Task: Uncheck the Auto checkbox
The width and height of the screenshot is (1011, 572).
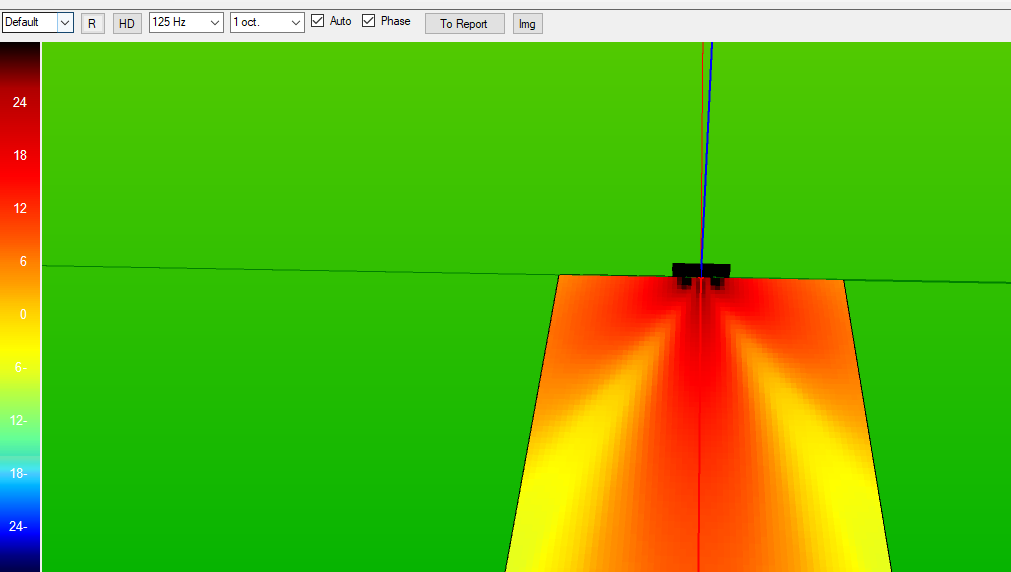Action: (317, 21)
